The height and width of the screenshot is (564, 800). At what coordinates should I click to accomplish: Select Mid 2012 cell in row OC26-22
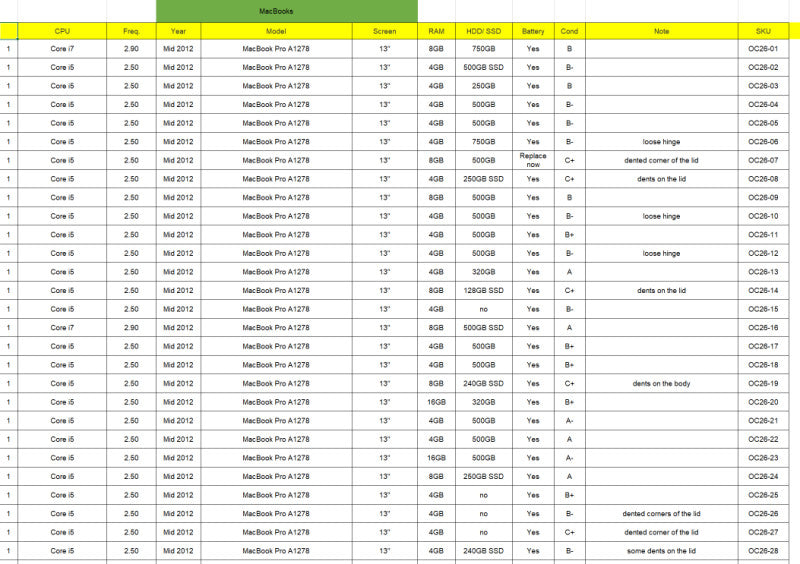tap(178, 439)
